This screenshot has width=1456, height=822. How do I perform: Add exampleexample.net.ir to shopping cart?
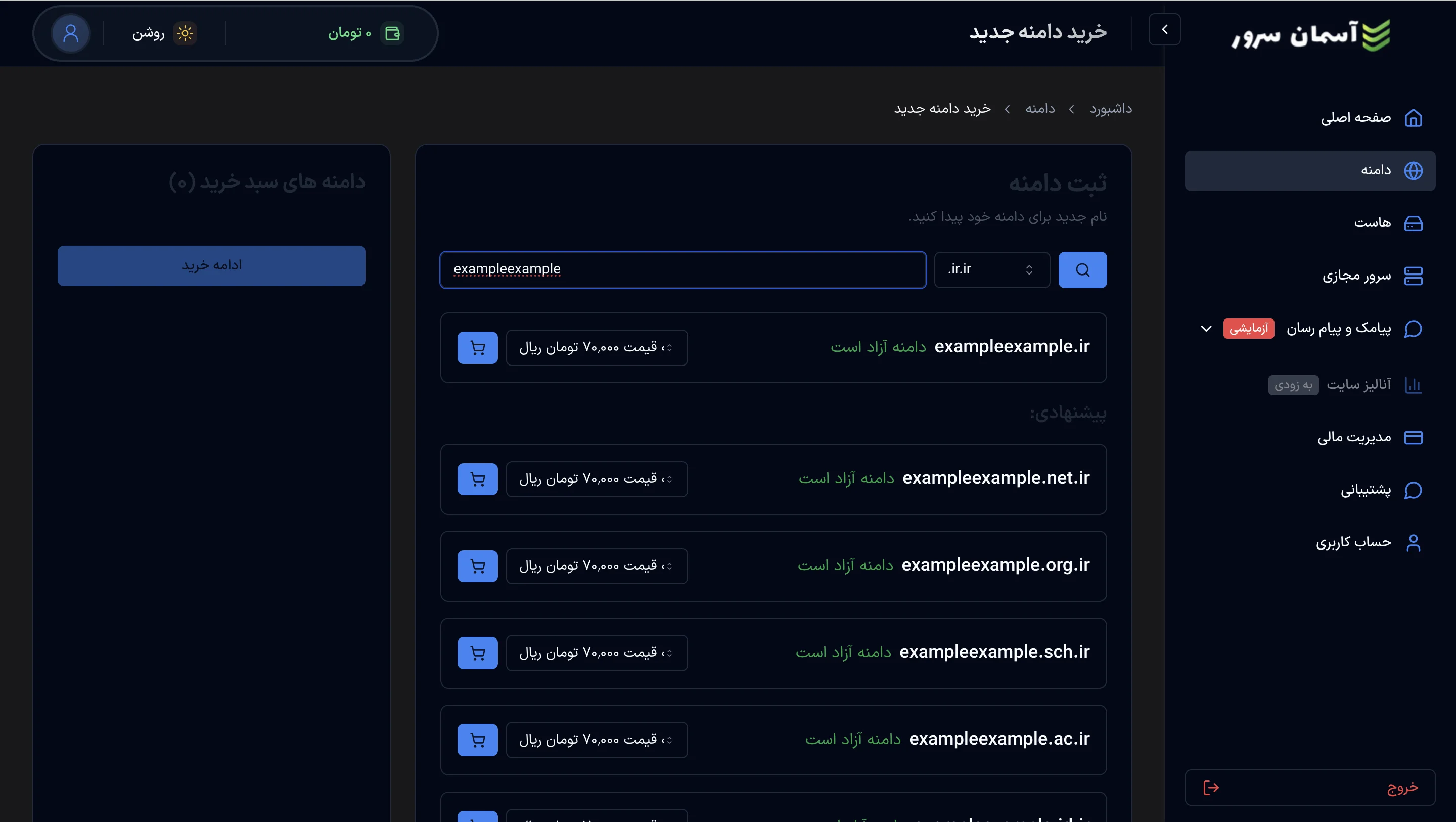tap(477, 479)
